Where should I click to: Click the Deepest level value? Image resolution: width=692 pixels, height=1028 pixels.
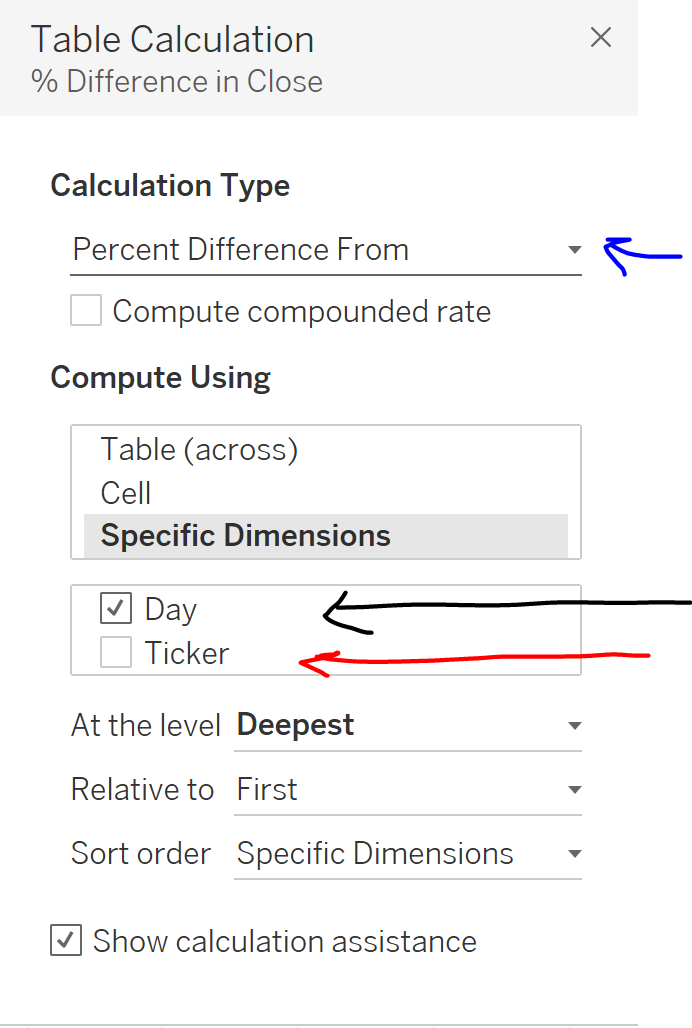294,724
